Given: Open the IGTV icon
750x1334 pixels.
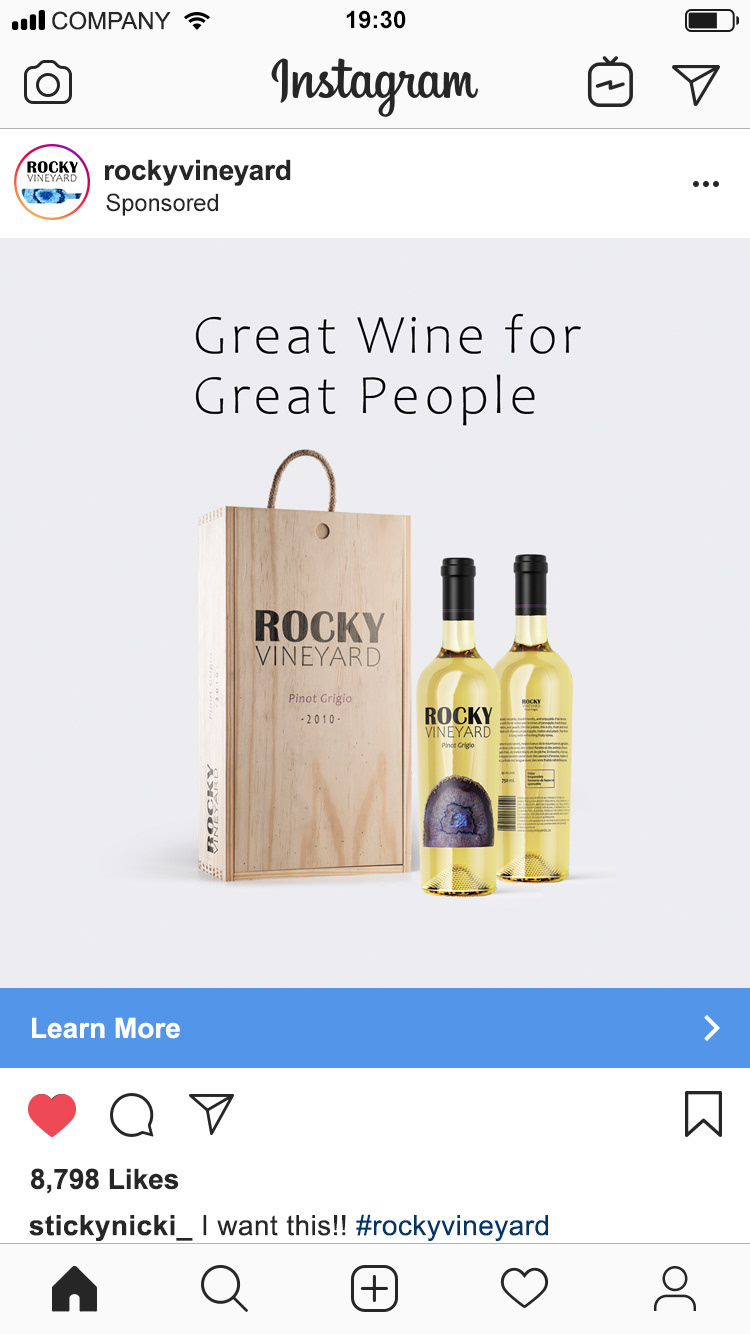Looking at the screenshot, I should point(610,83).
